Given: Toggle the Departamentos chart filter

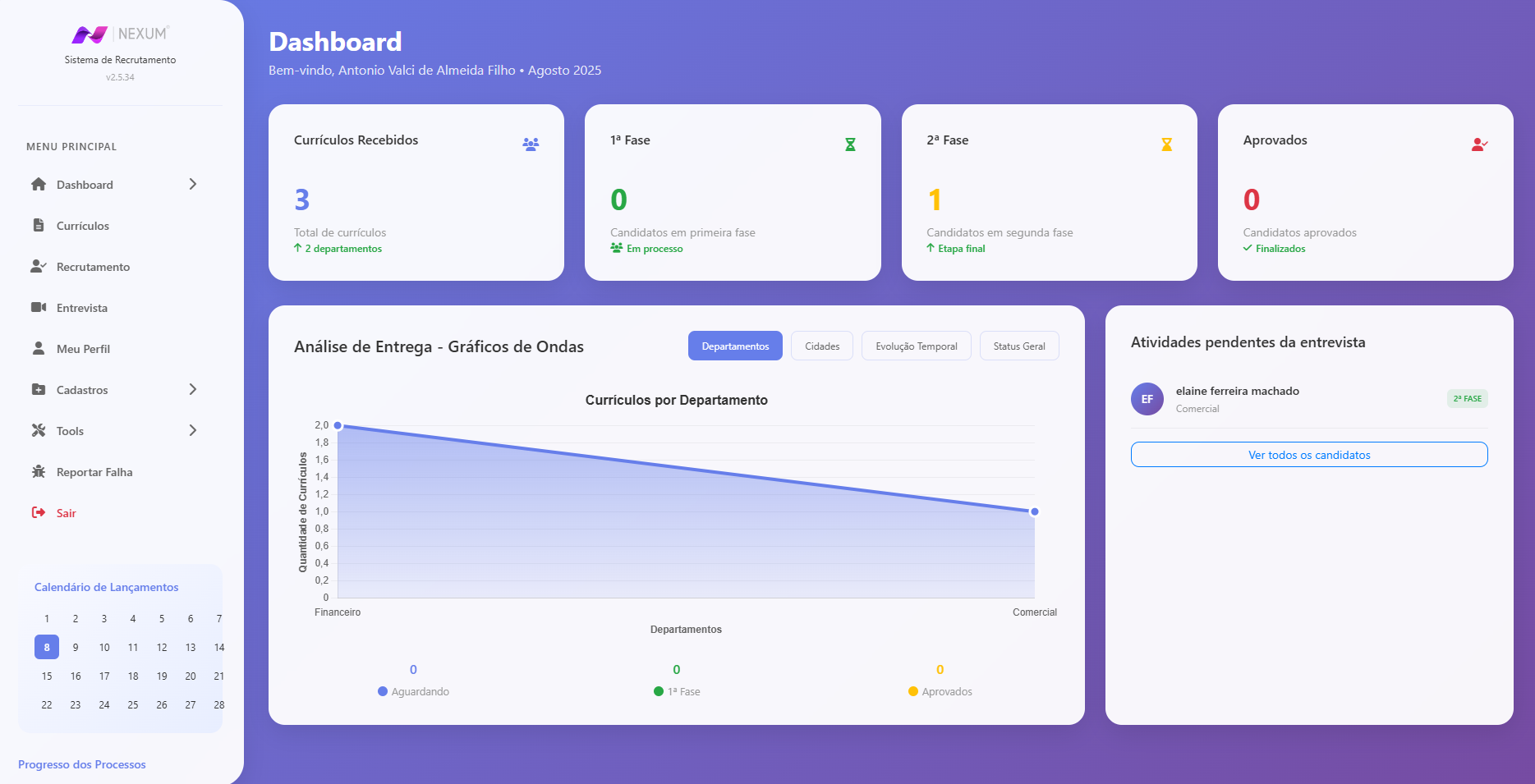Looking at the screenshot, I should (x=735, y=346).
